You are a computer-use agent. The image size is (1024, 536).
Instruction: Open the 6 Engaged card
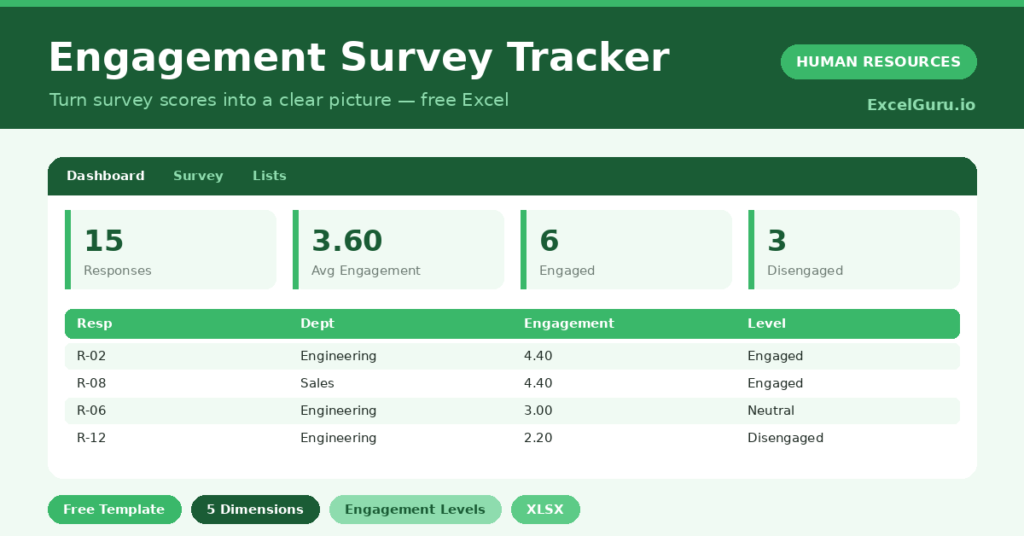[626, 249]
